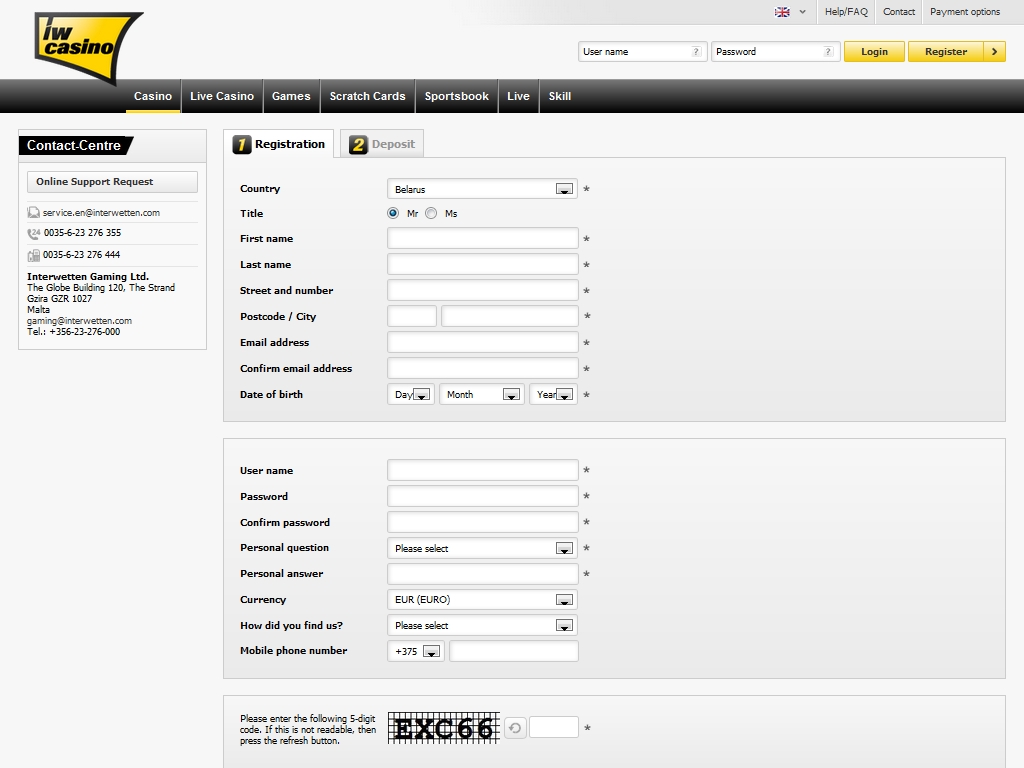This screenshot has height=768, width=1024.
Task: Open the Sportsbook section
Action: 456,96
